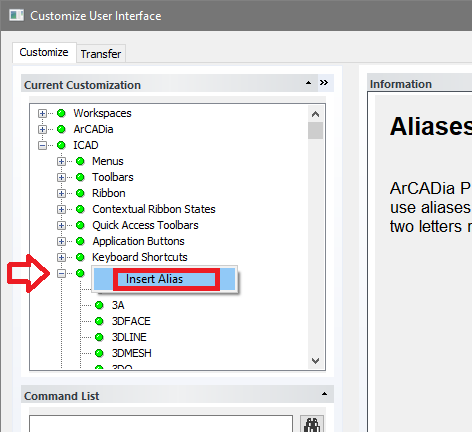Select the 3A alias entry
Screen dimensions: 472x432
tap(118, 305)
